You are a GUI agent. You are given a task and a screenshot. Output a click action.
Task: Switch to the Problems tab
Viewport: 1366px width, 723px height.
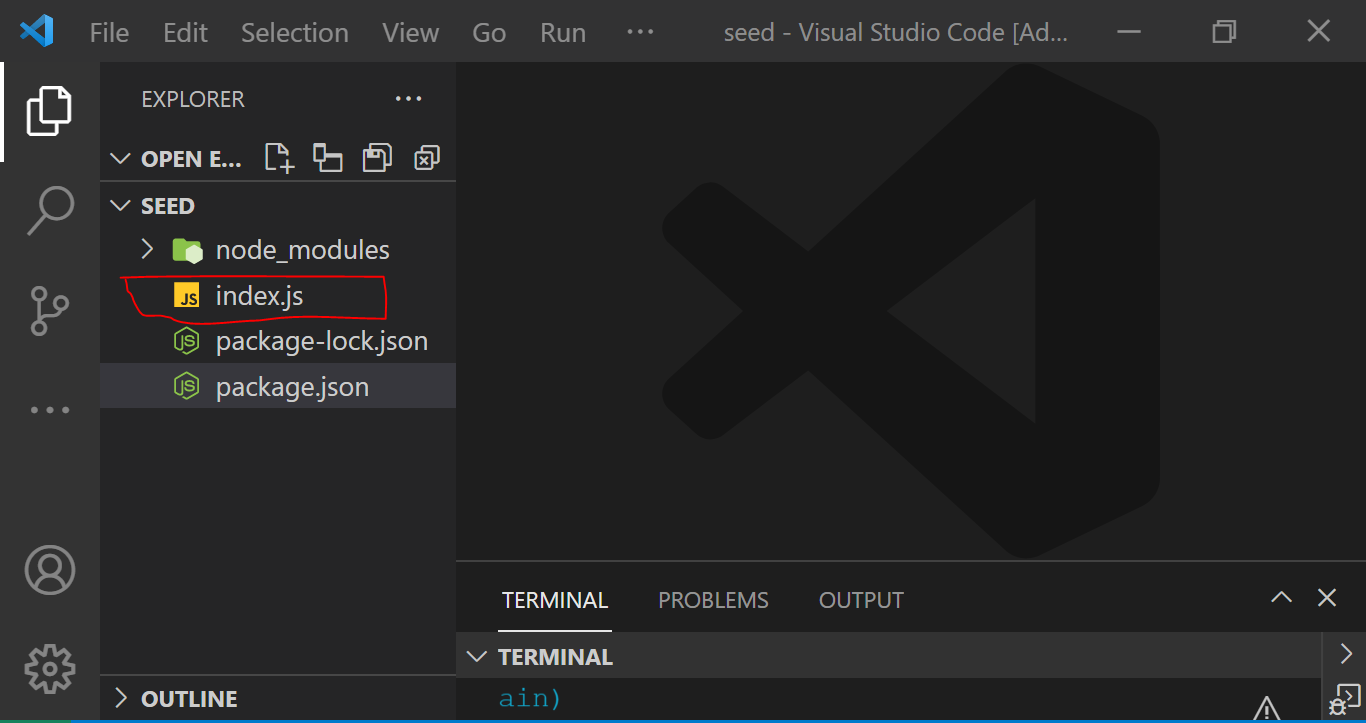point(713,600)
